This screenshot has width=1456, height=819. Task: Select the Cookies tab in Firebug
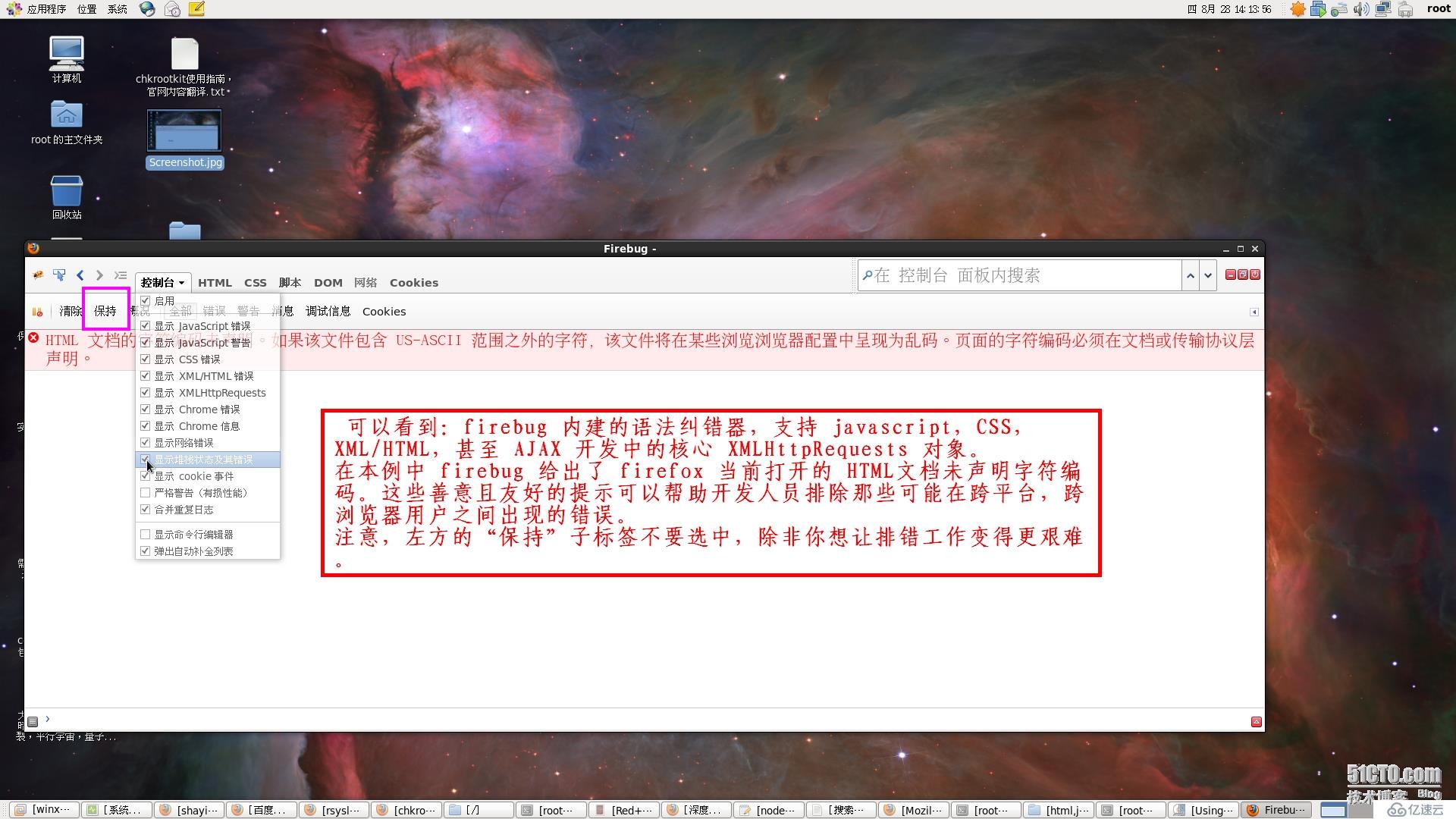pyautogui.click(x=413, y=282)
